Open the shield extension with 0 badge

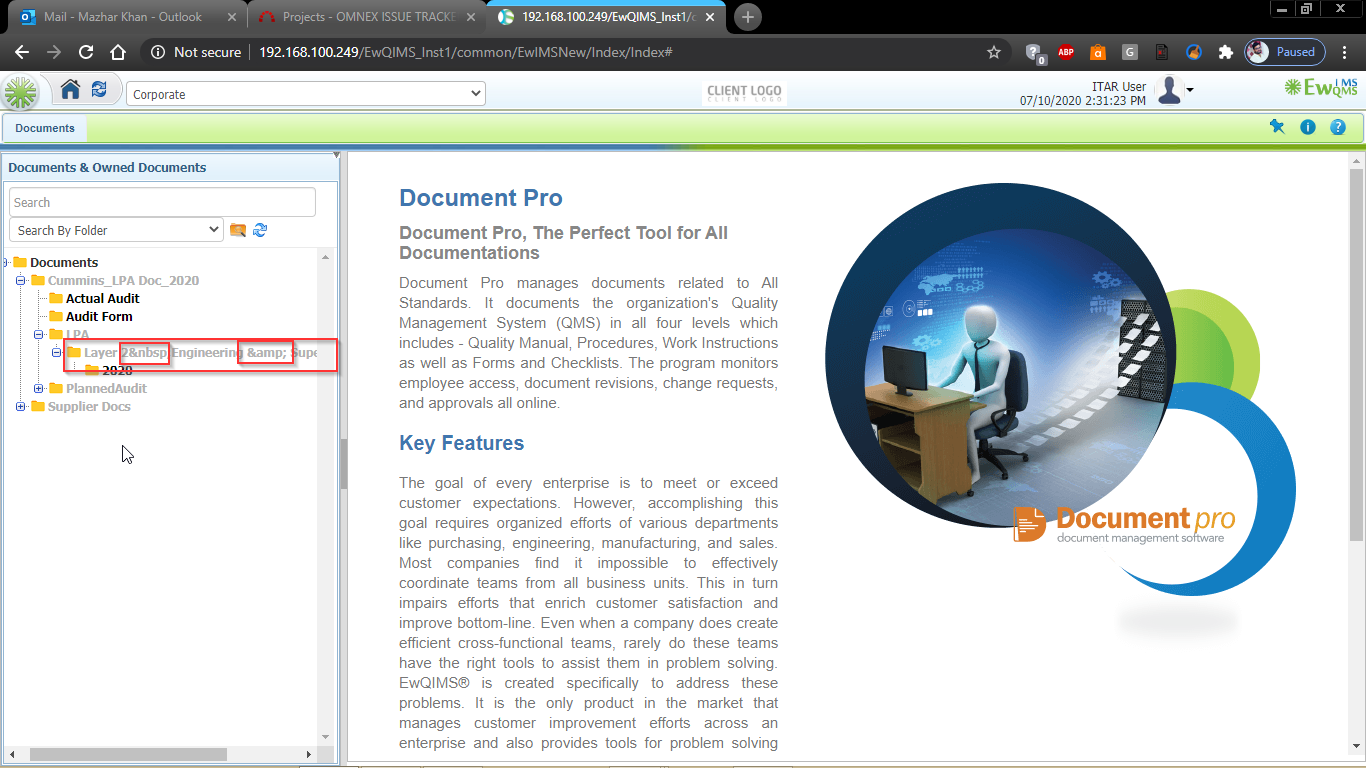pyautogui.click(x=1035, y=52)
